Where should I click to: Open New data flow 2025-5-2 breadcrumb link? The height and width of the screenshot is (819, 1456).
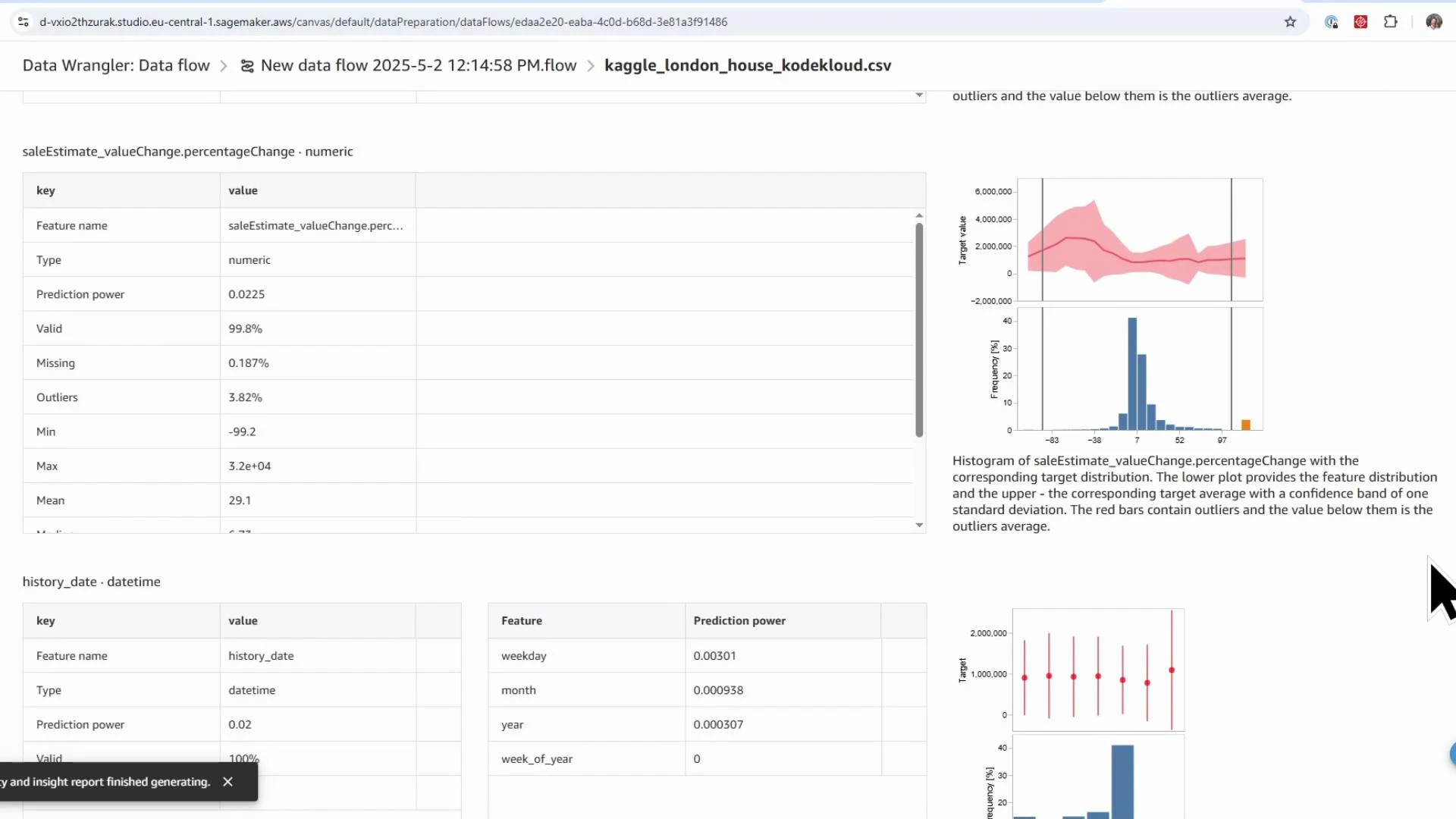pos(418,66)
